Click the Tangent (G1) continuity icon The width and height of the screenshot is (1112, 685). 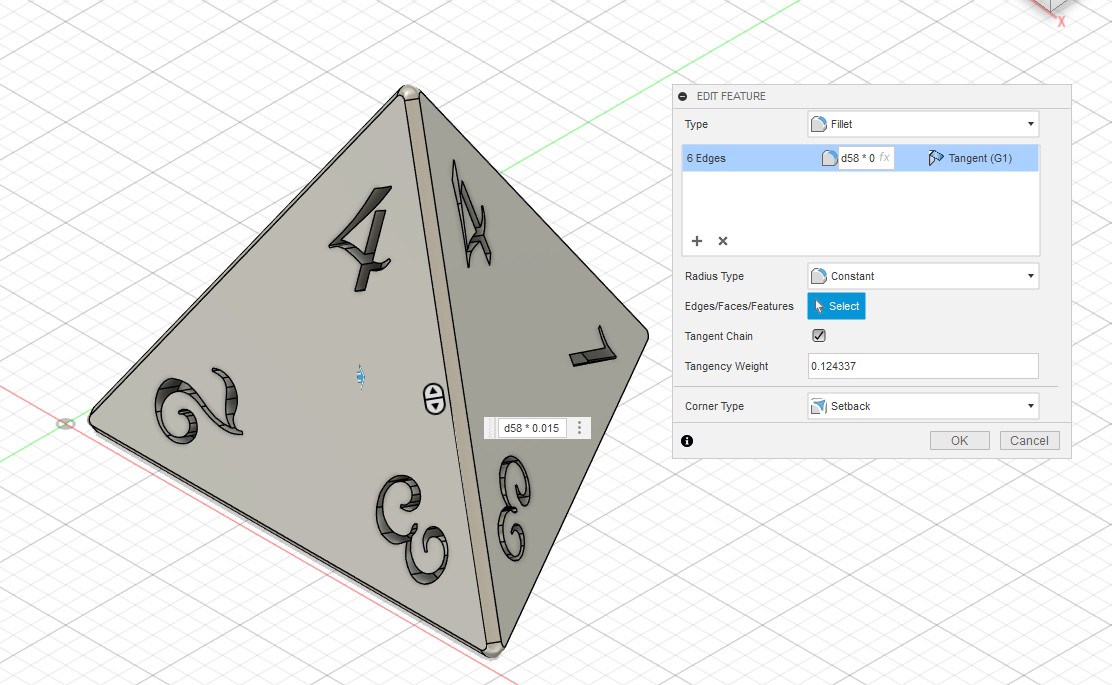(936, 158)
